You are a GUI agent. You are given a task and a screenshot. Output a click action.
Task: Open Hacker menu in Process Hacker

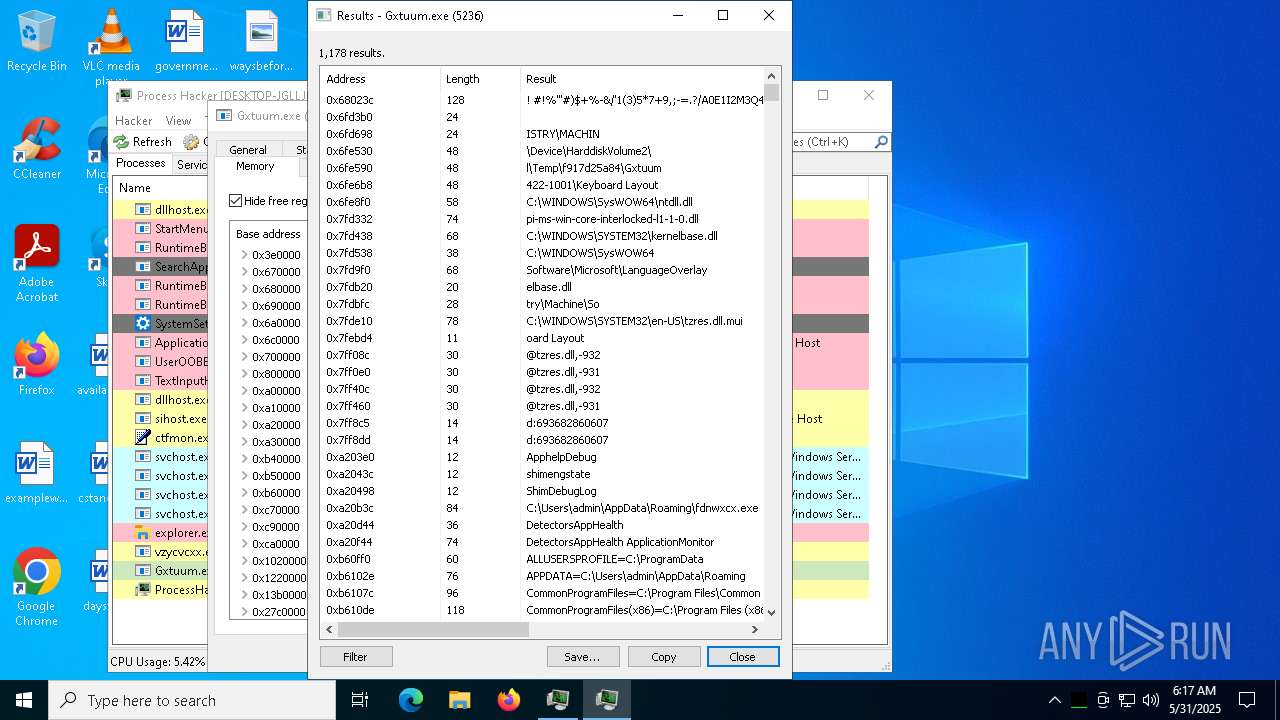pyautogui.click(x=133, y=120)
